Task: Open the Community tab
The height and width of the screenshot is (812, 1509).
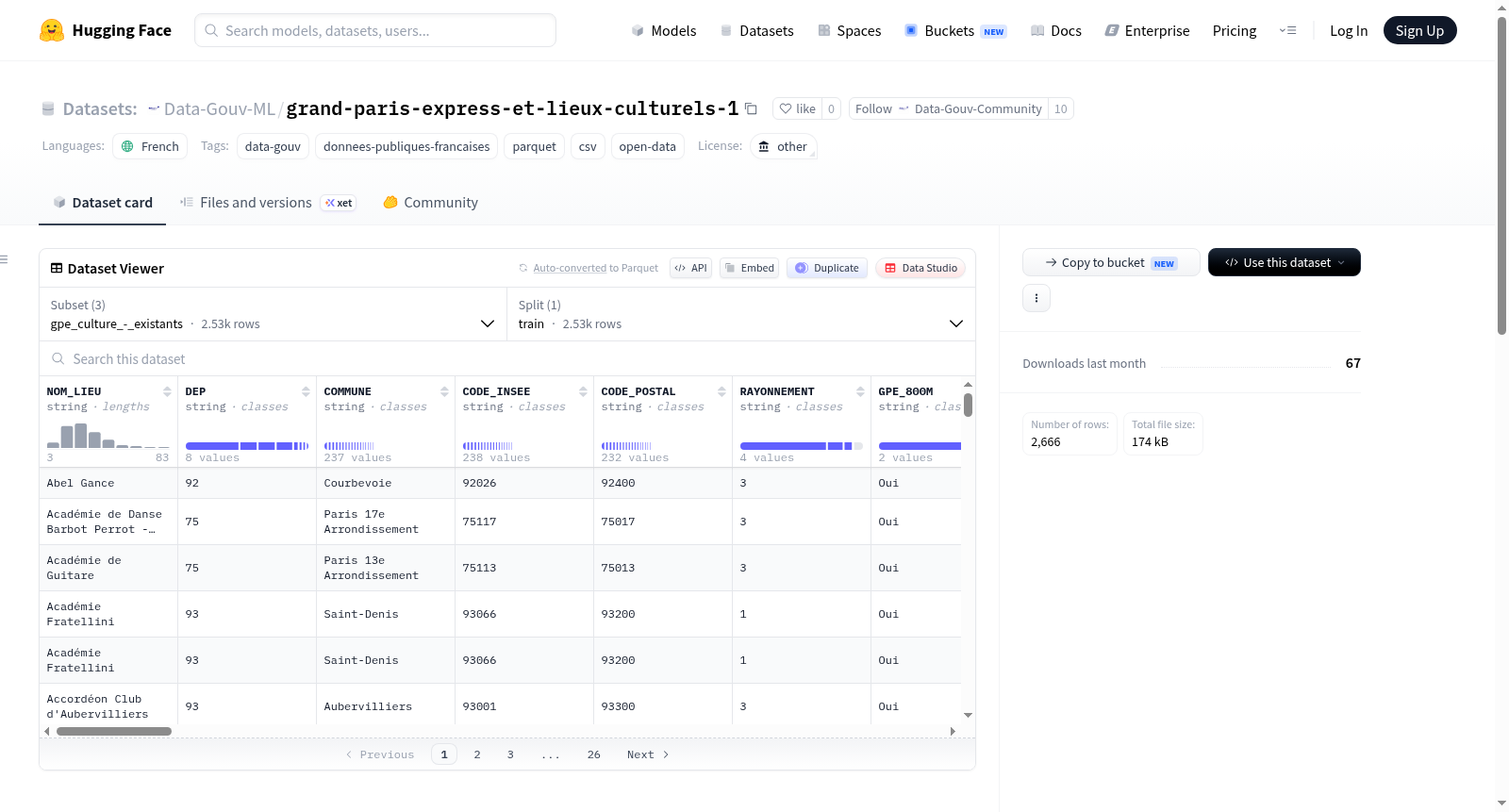Action: click(431, 203)
